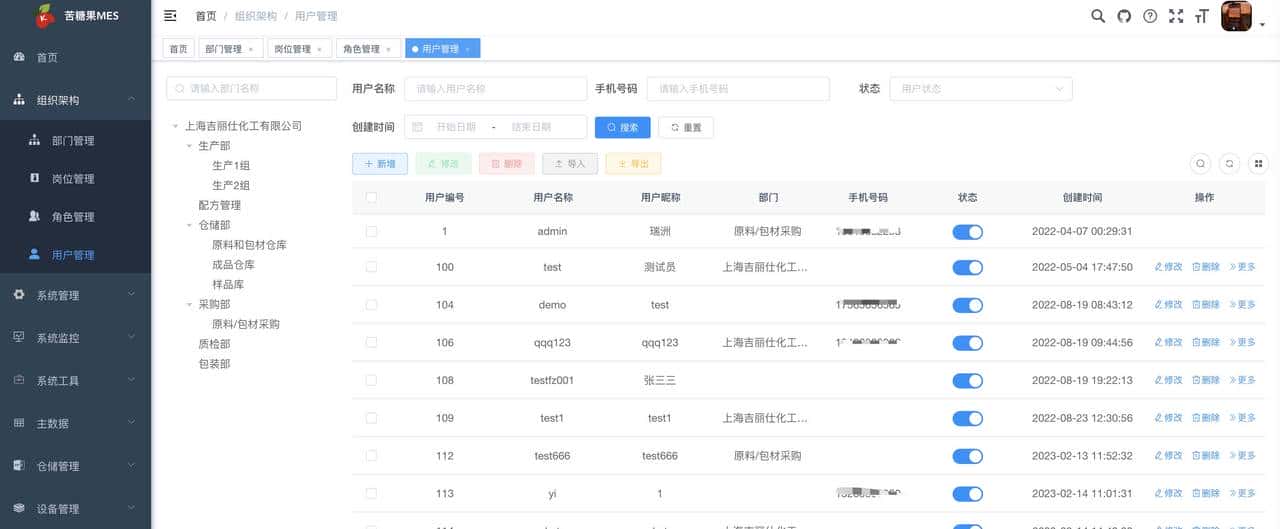The width and height of the screenshot is (1280, 529).
Task: Open the header search magnifier icon
Action: tap(1098, 16)
